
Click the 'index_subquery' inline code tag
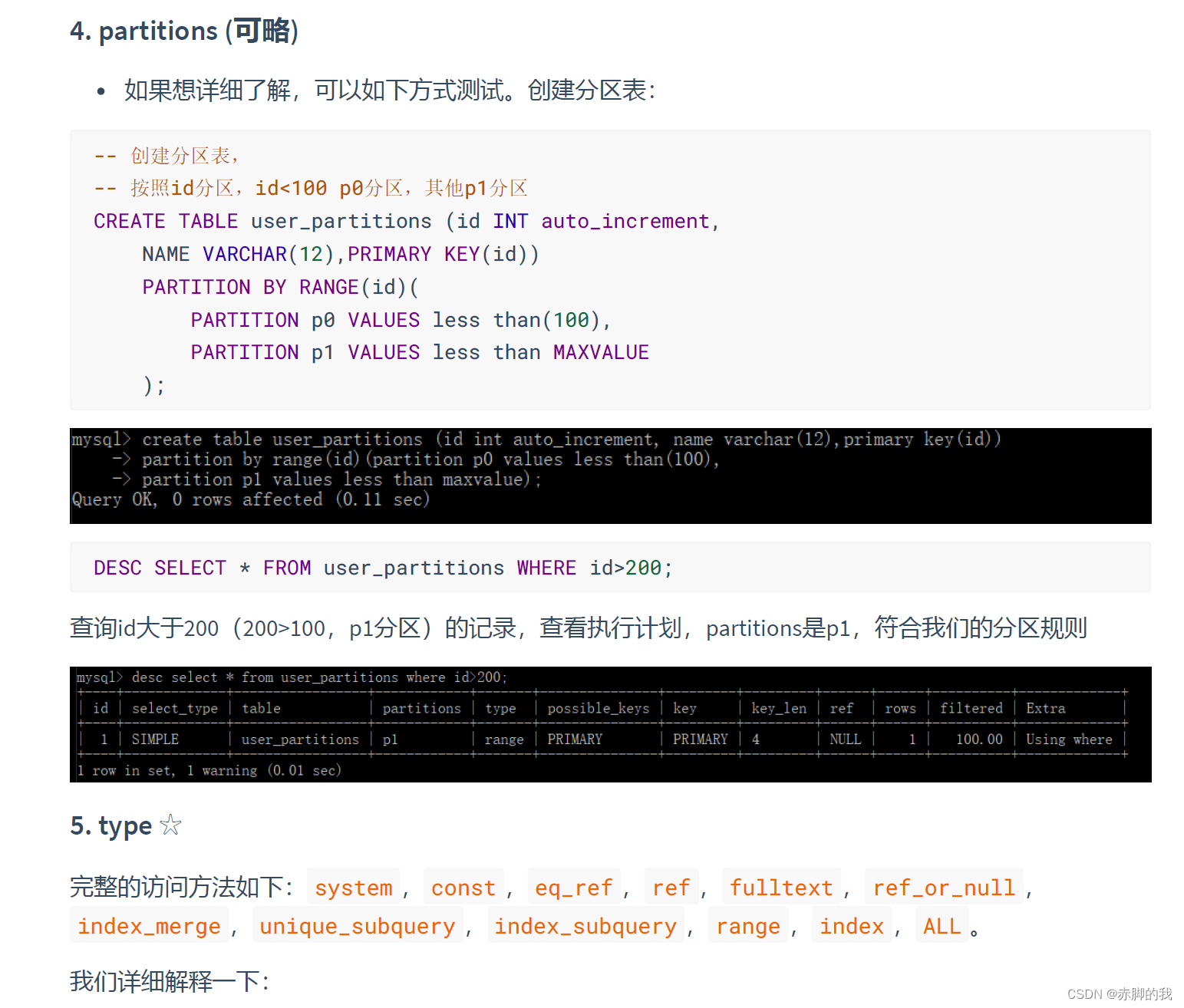[585, 926]
